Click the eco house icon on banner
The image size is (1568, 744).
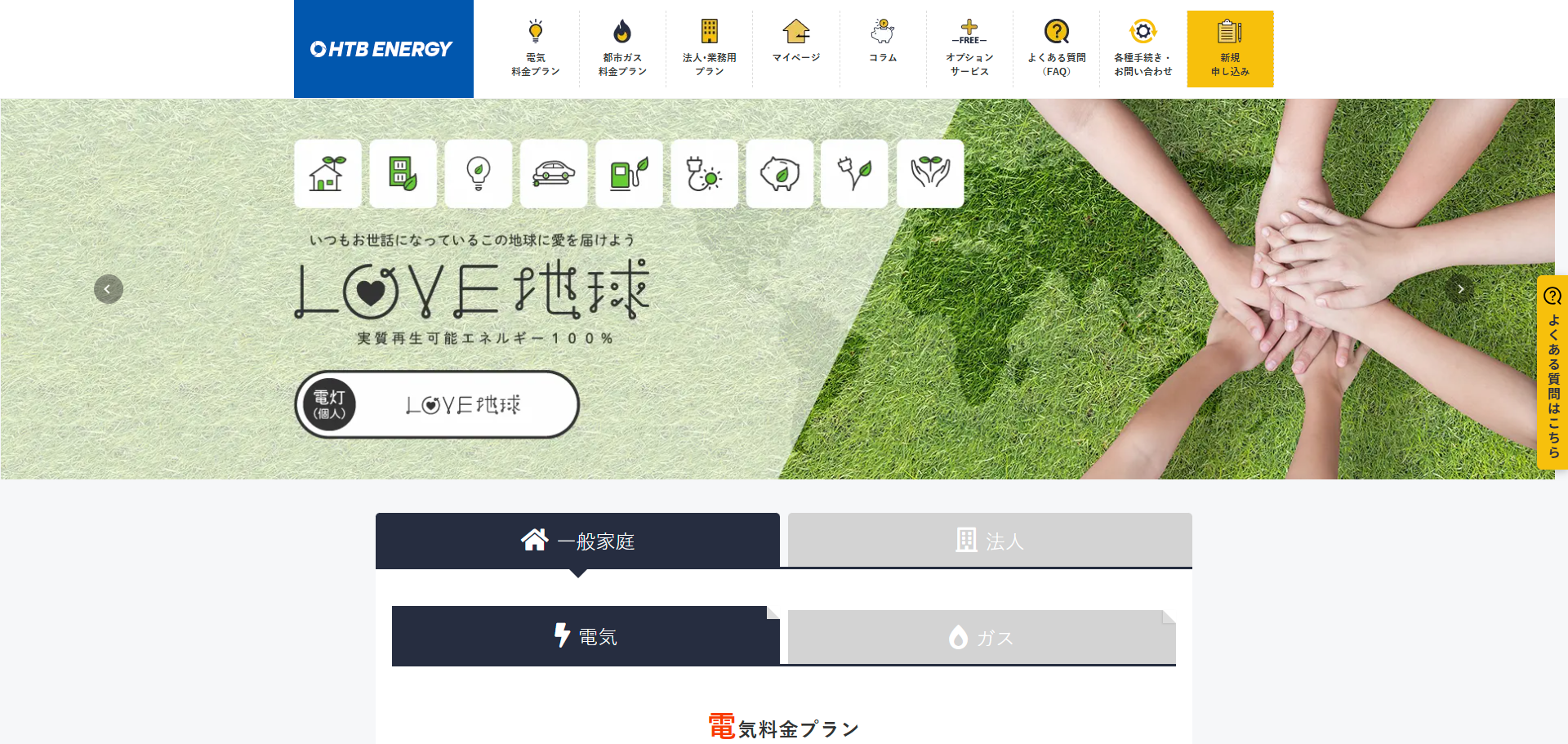pos(327,173)
